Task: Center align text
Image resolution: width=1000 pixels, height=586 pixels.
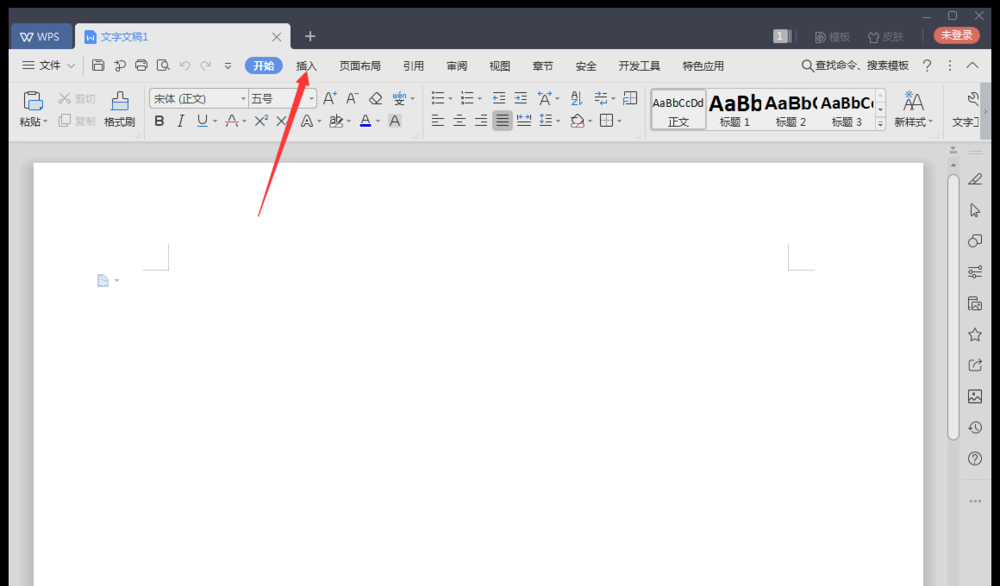Action: tap(459, 121)
